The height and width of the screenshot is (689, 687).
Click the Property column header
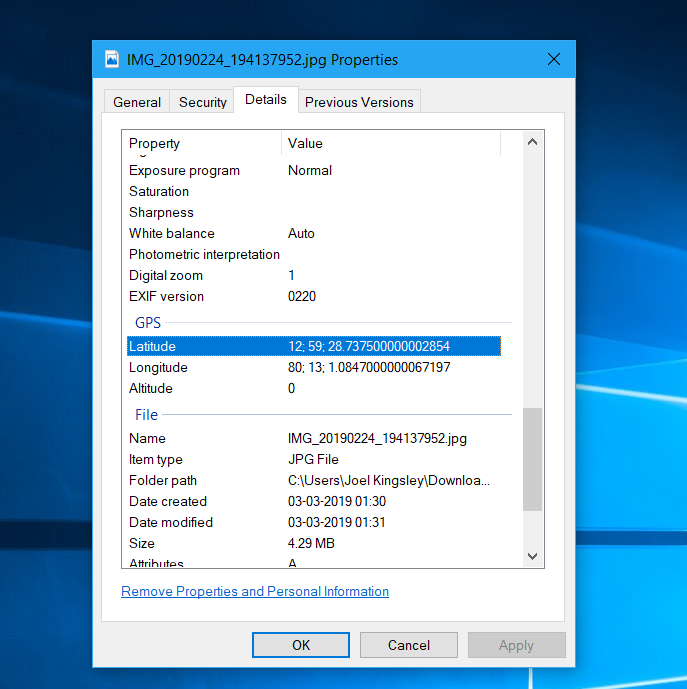(x=202, y=144)
